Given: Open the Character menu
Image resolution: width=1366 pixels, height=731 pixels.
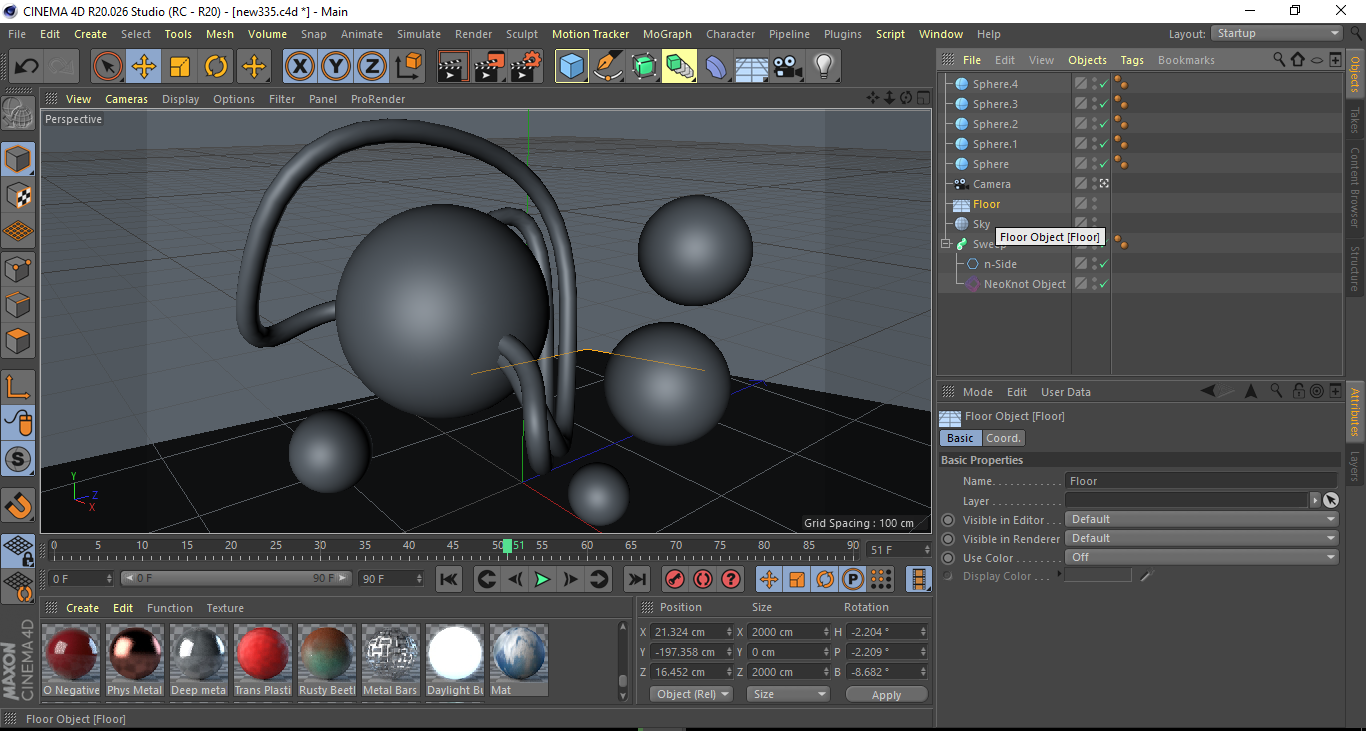Looking at the screenshot, I should coord(730,34).
